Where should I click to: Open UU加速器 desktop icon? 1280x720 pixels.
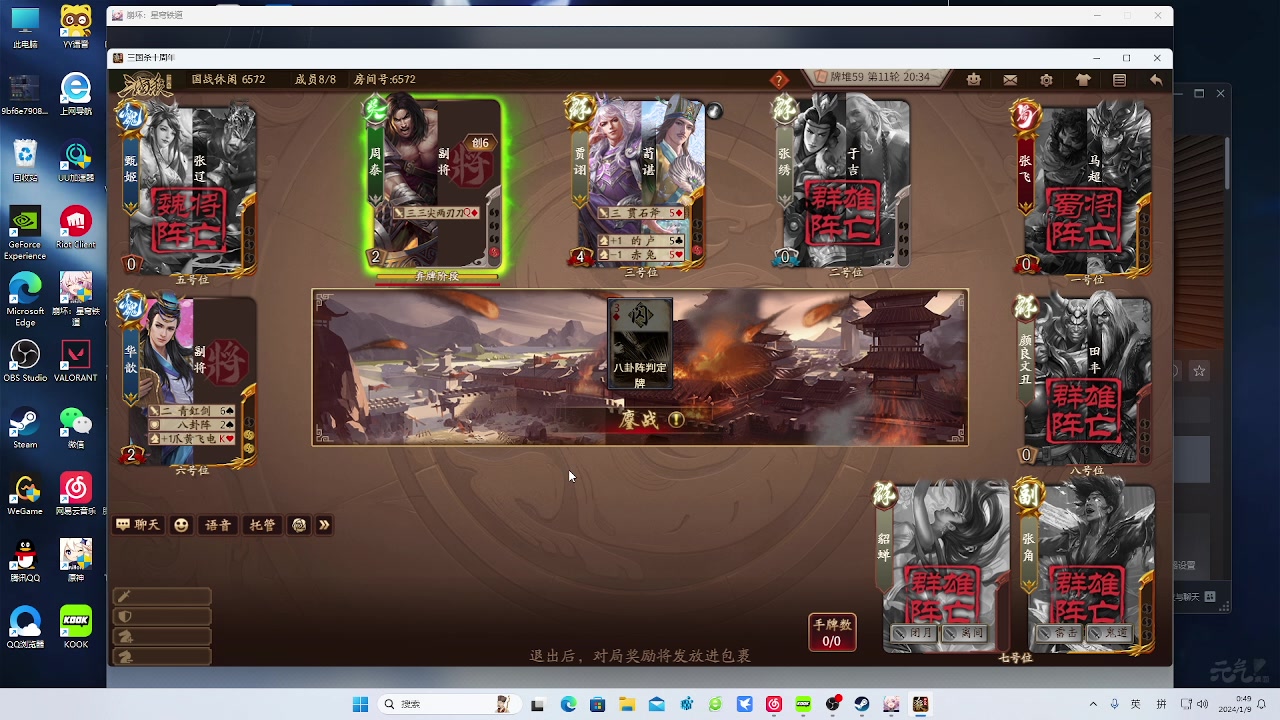(76, 162)
